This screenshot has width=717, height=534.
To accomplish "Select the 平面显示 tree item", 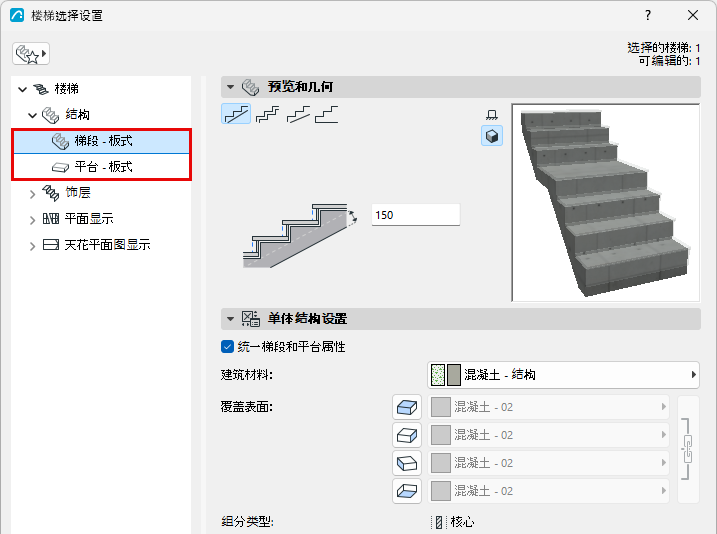I will (x=89, y=219).
